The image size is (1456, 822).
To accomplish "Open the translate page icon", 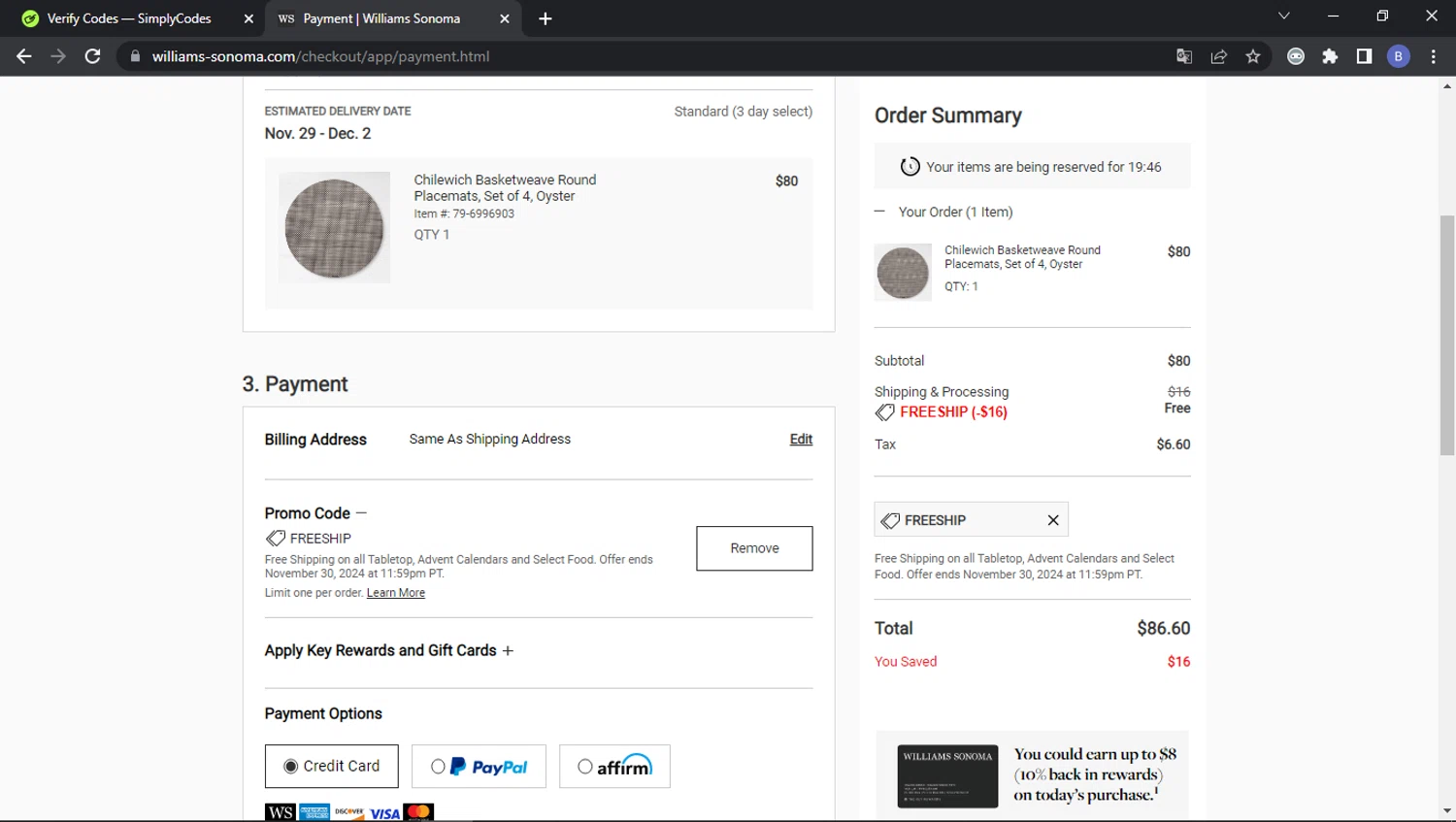I will click(1184, 56).
